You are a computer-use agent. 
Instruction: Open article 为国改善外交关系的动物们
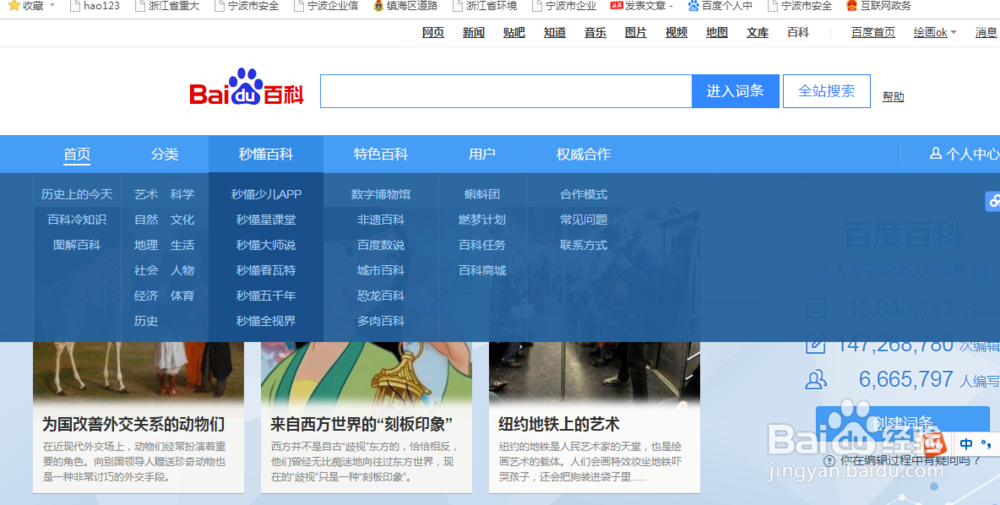(x=134, y=424)
